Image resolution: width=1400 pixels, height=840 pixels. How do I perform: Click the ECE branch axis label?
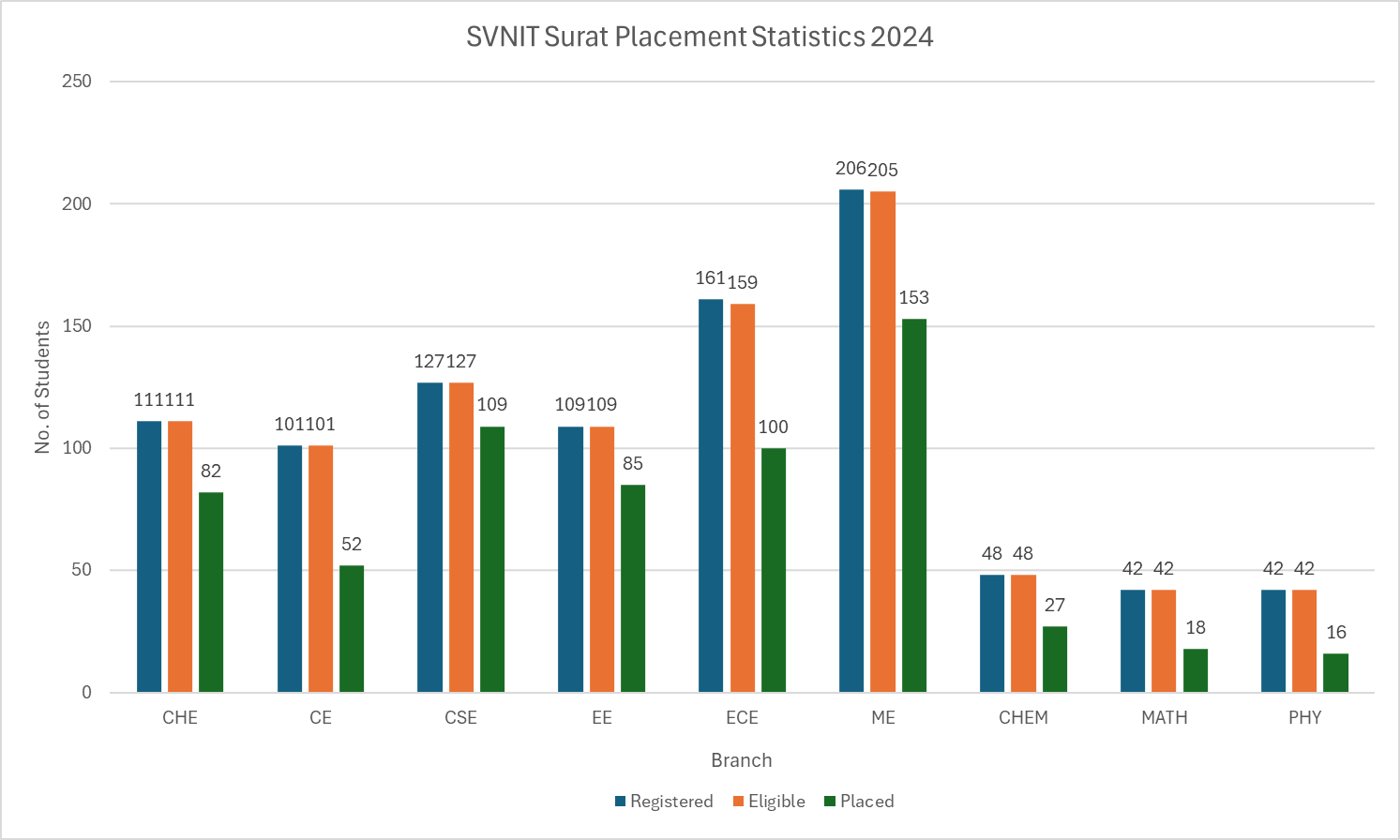(x=742, y=717)
